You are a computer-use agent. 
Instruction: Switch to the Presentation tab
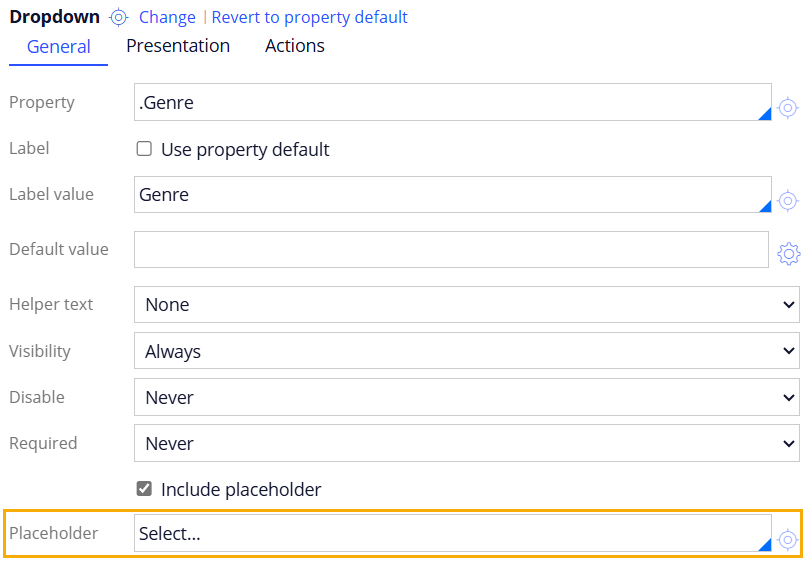pyautogui.click(x=178, y=46)
